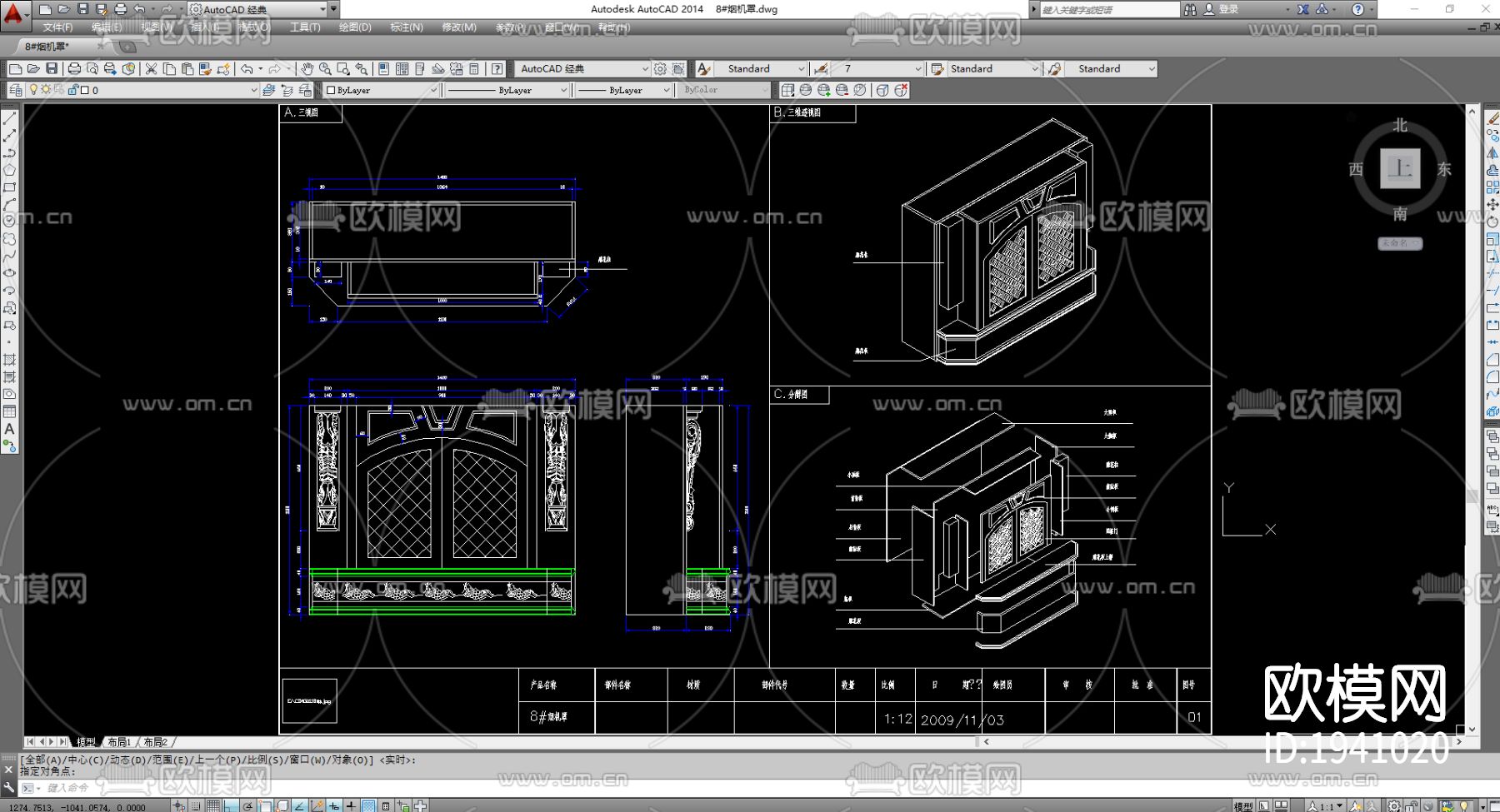Expand the AutoCAD 经典 workspace dropdown
The width and height of the screenshot is (1500, 812).
click(644, 69)
